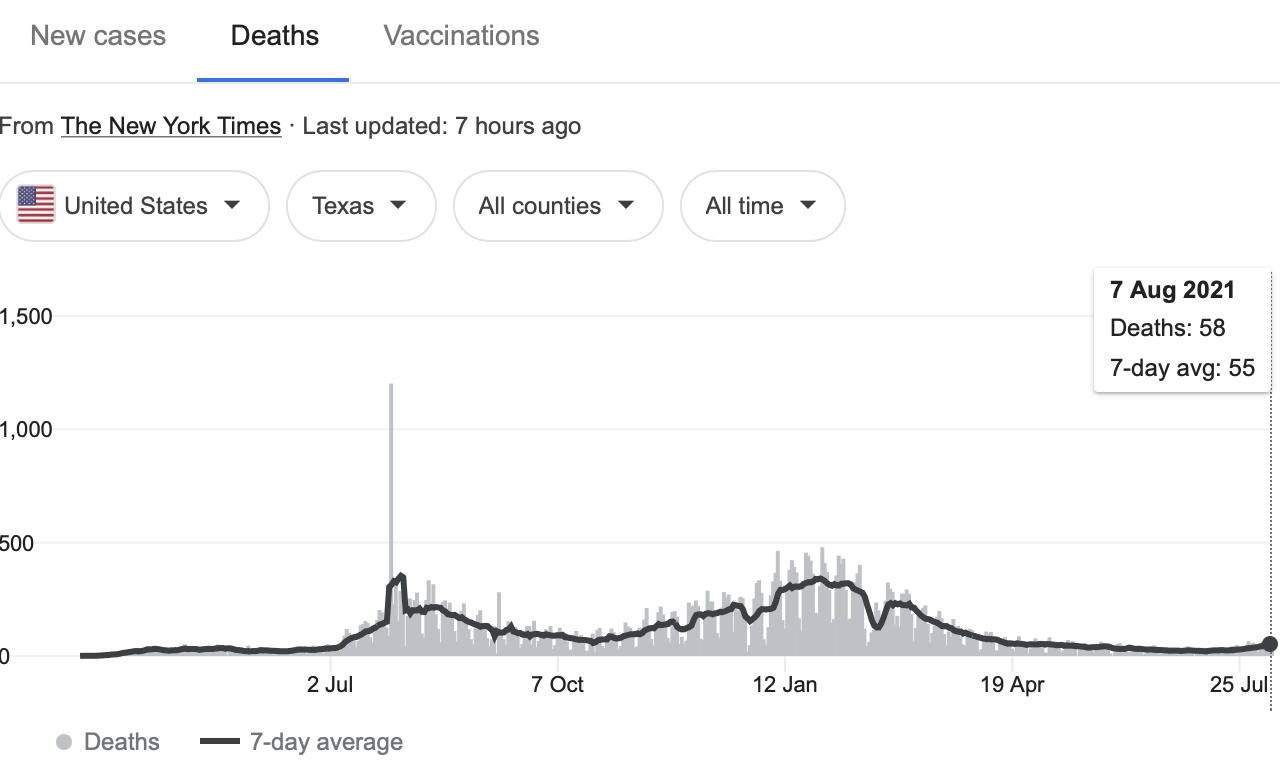Click the arrow beside Texas
Viewport: 1280px width, 778px height.
pyautogui.click(x=398, y=206)
